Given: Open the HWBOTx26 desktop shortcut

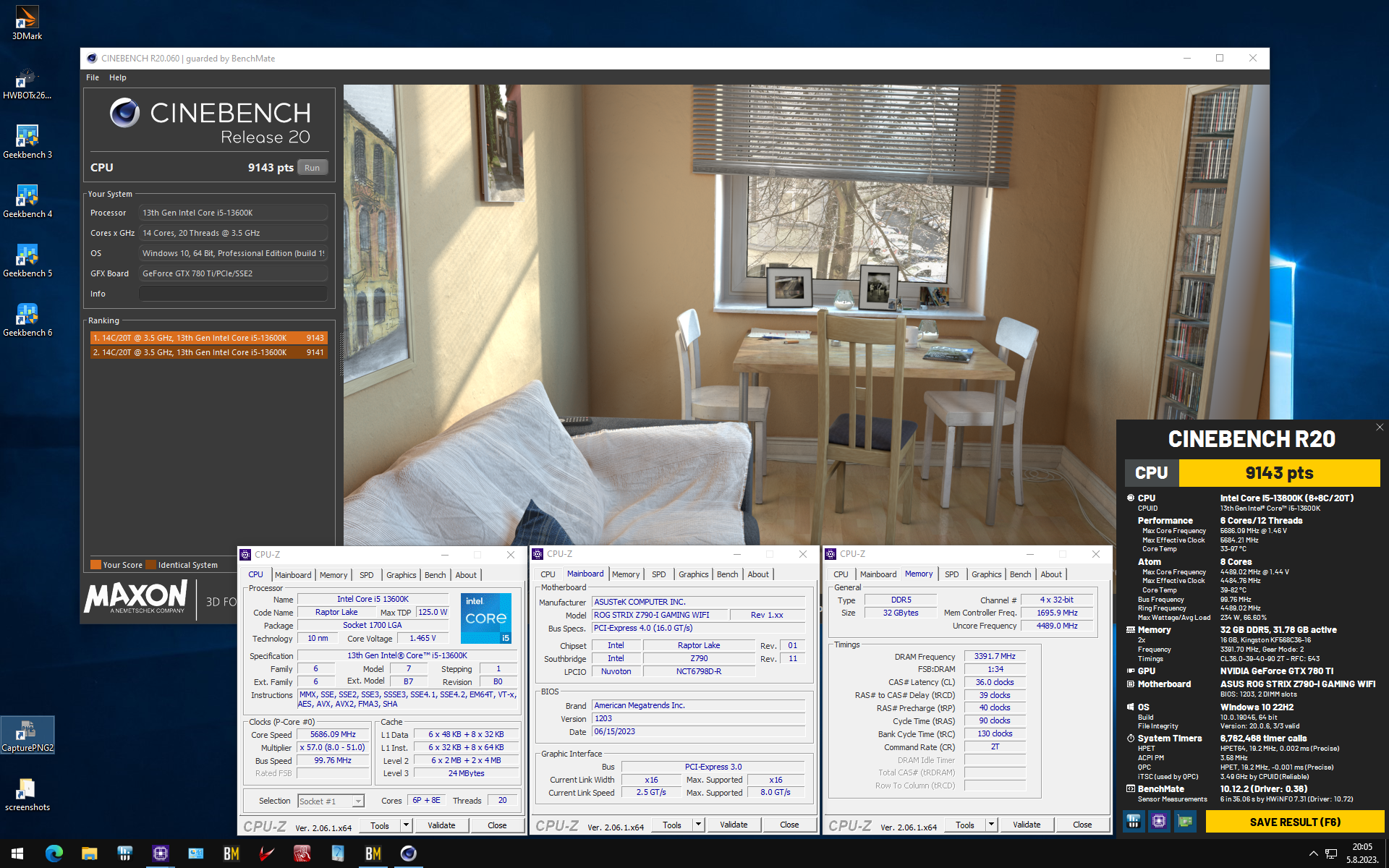Looking at the screenshot, I should [27, 82].
